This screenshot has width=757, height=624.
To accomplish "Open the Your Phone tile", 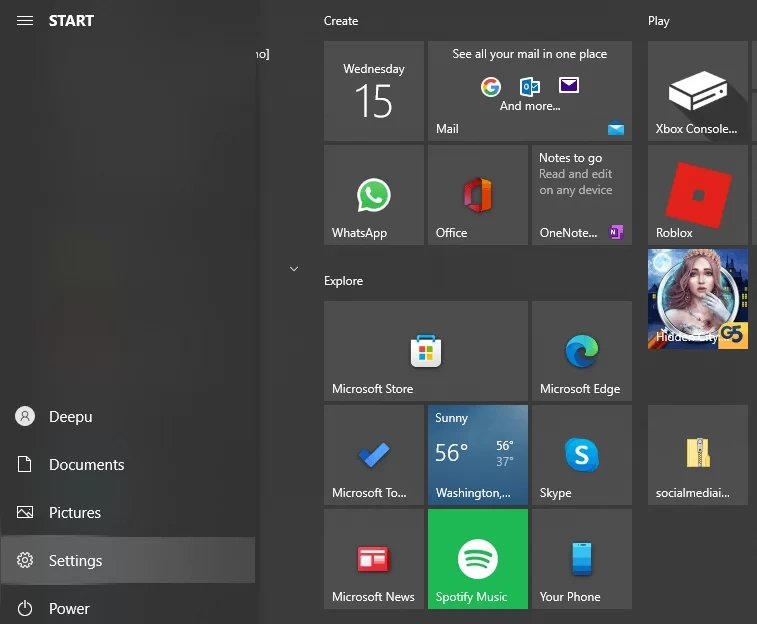I will point(582,559).
